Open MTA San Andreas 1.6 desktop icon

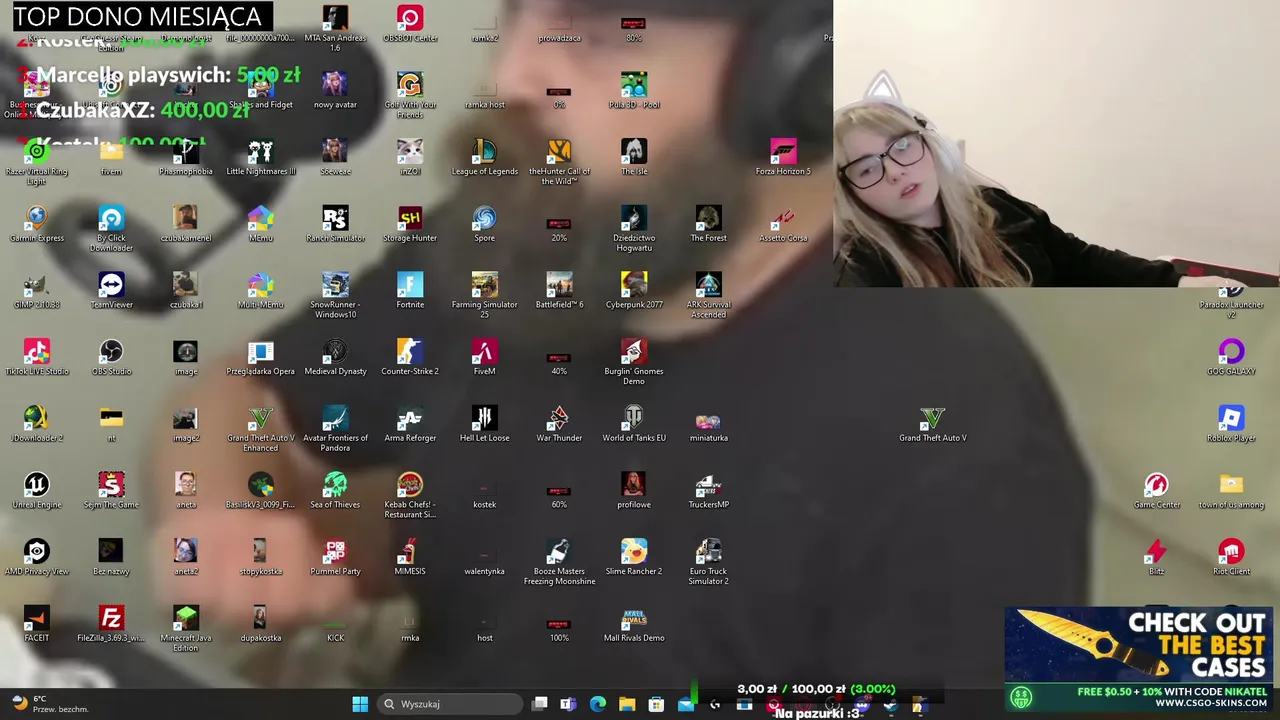335,28
